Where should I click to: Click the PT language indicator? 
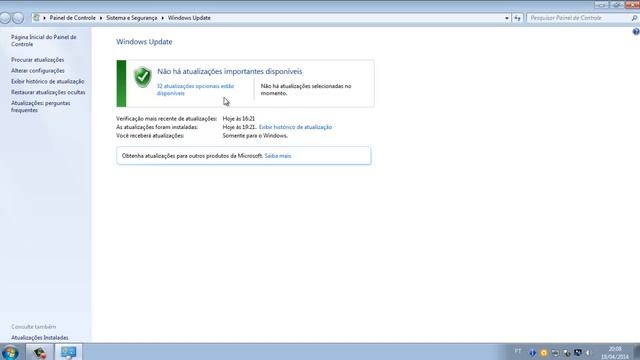(518, 351)
